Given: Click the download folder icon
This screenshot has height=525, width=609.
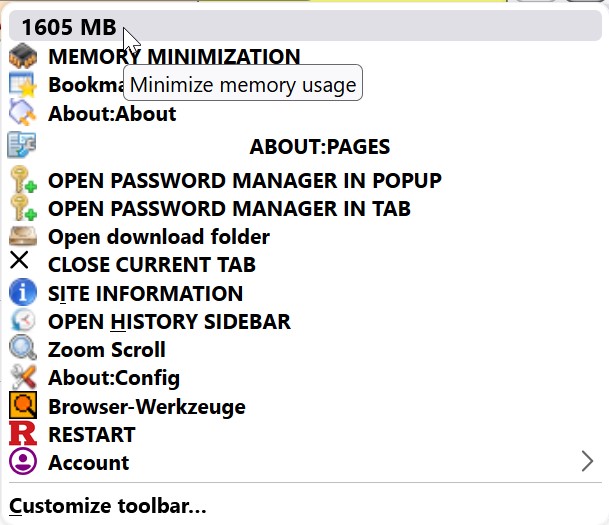Looking at the screenshot, I should (22, 237).
